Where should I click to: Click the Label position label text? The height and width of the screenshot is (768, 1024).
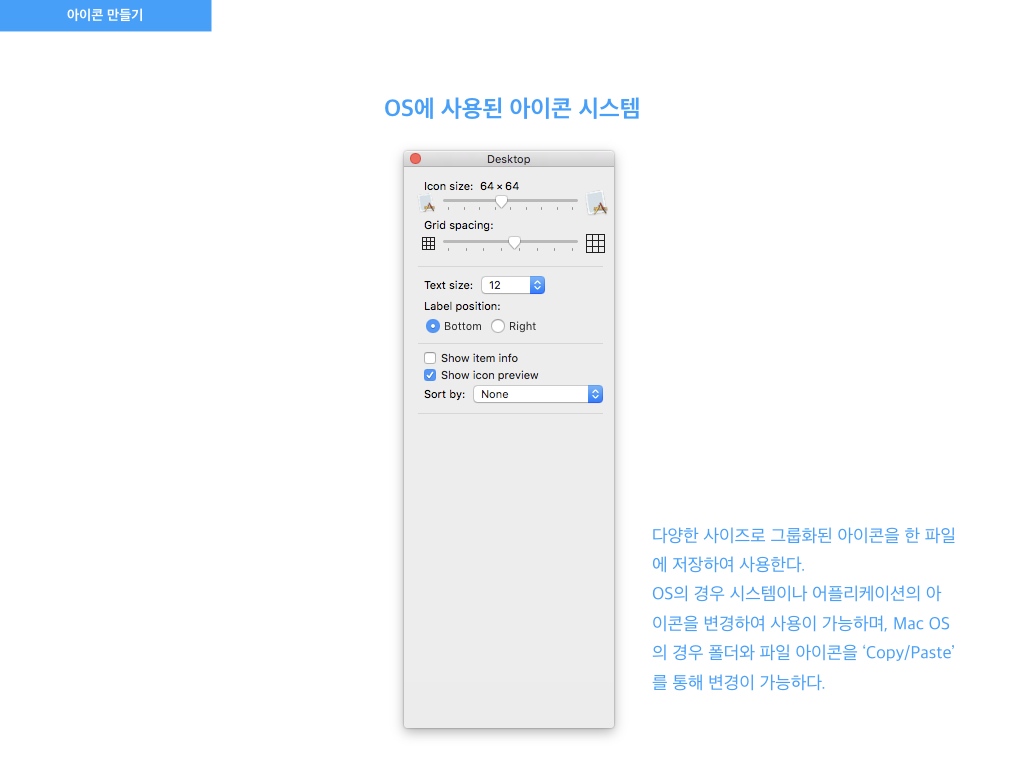tap(462, 306)
